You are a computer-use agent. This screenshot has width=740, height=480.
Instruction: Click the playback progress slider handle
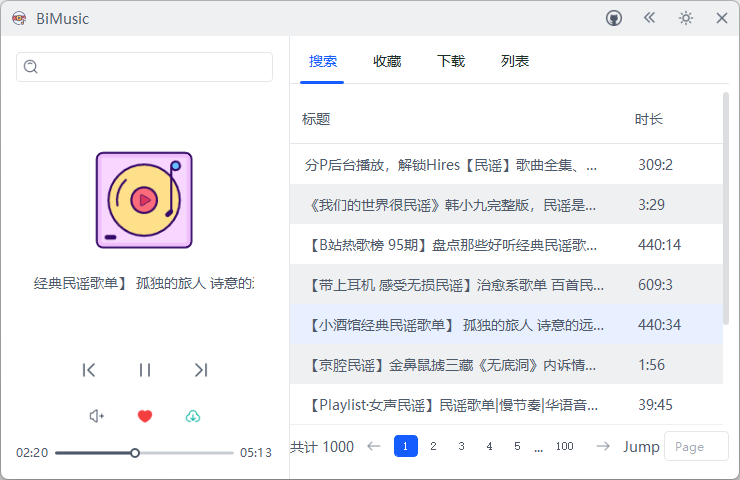(135, 453)
